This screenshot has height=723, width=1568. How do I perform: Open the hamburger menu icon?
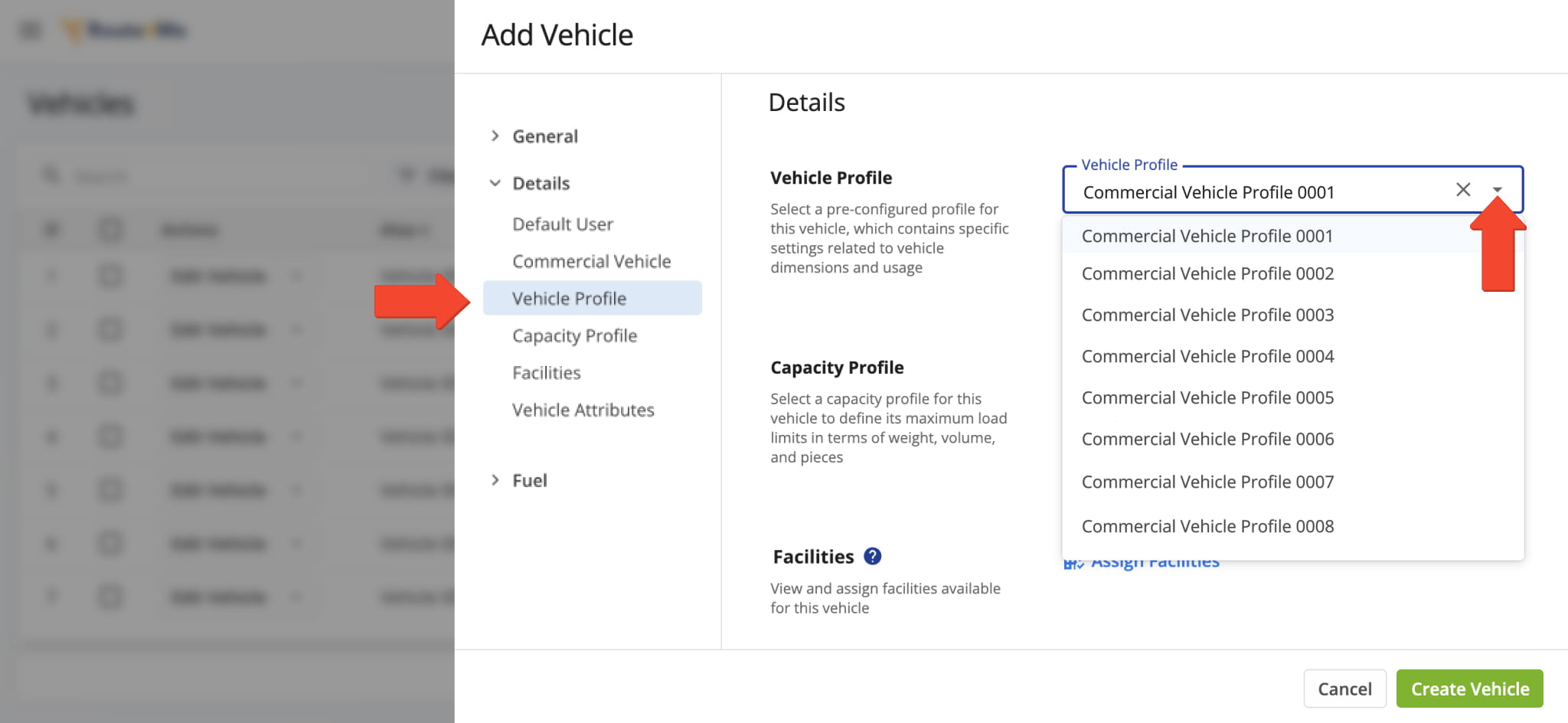(31, 31)
